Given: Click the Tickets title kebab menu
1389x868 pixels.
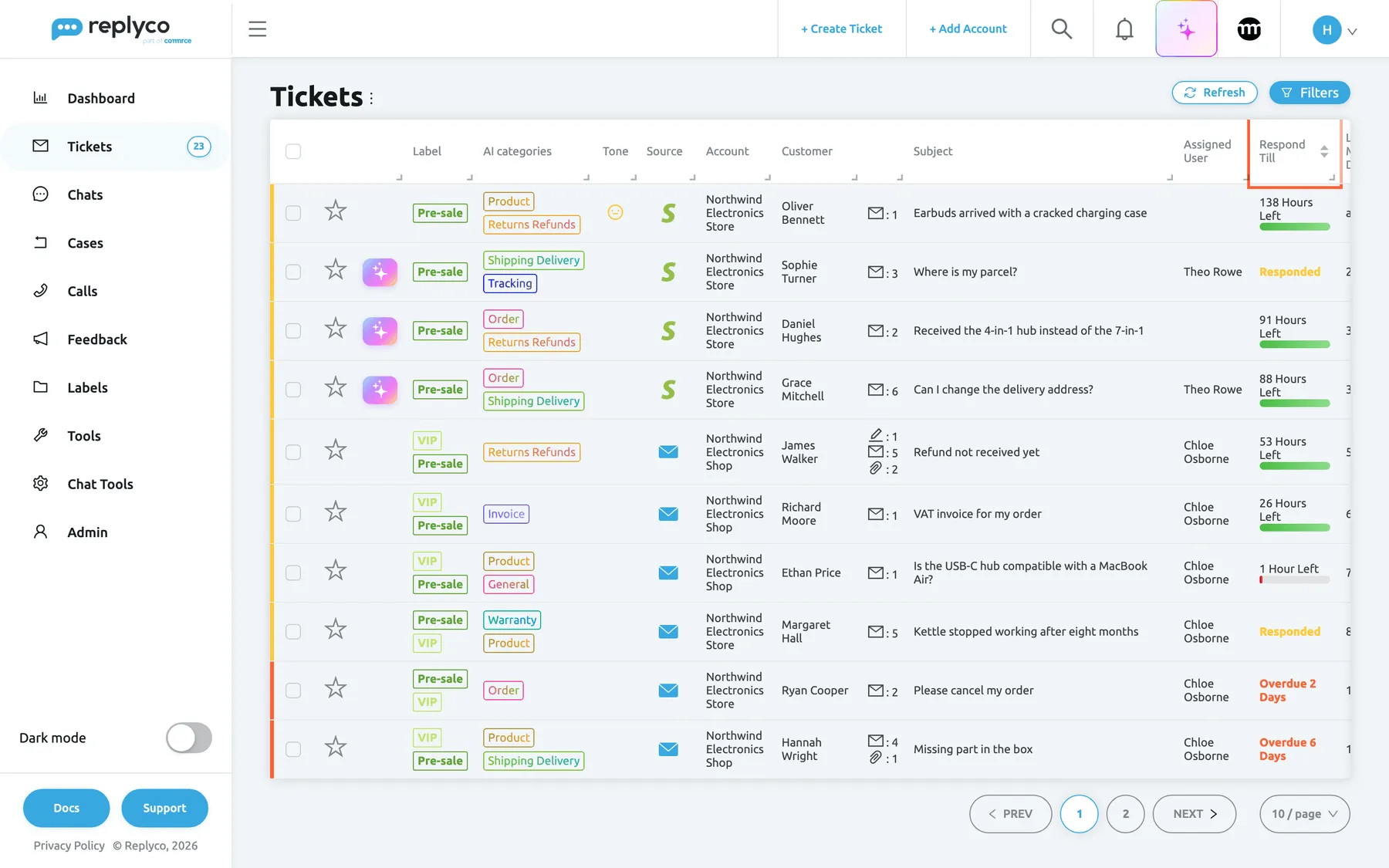Looking at the screenshot, I should coord(371,98).
